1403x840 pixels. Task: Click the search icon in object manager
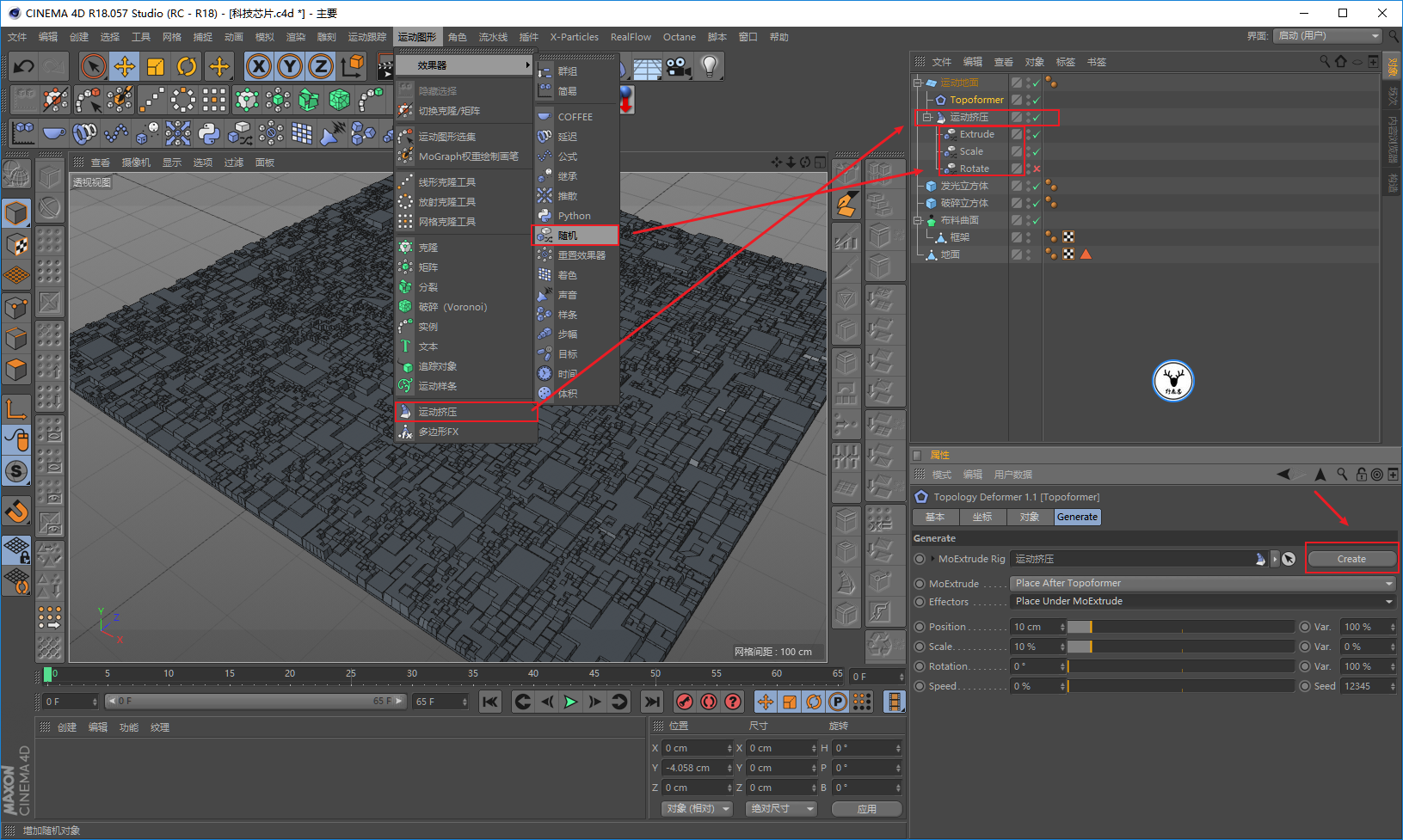1325,61
